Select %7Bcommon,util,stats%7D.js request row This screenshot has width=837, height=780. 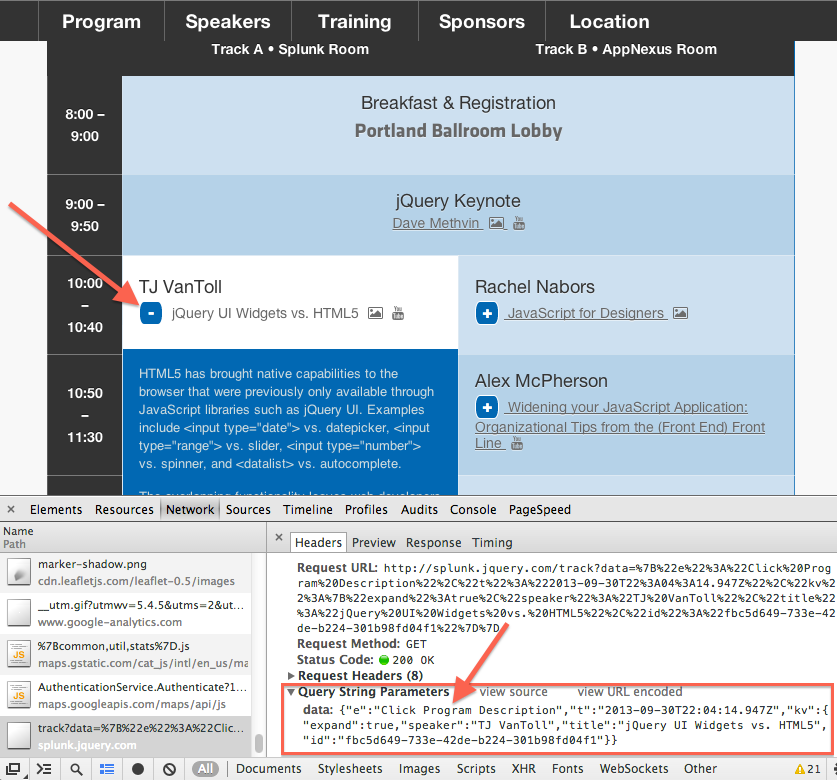coord(125,655)
